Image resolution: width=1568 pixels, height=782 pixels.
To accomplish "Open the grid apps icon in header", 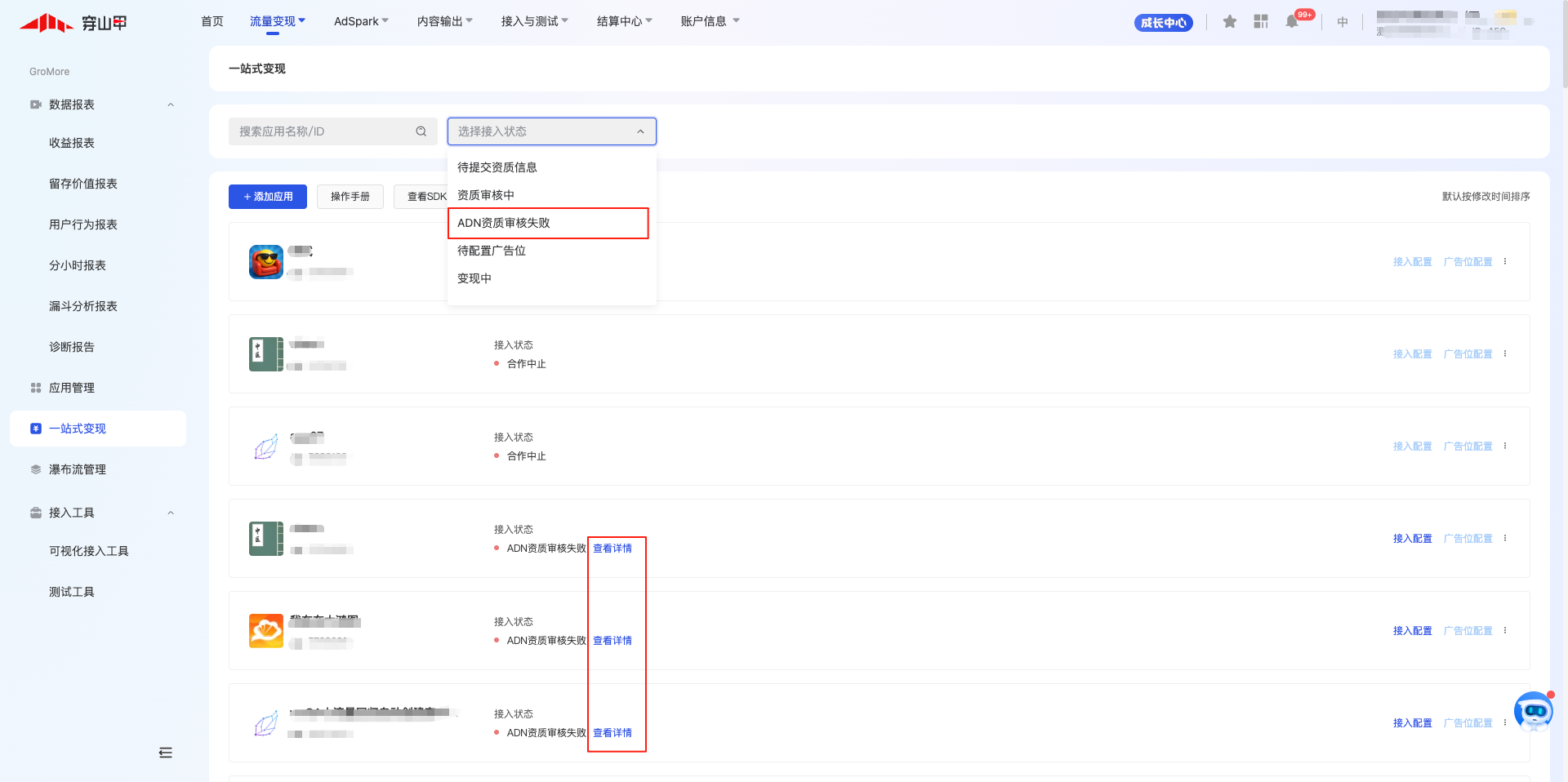I will pyautogui.click(x=1261, y=22).
